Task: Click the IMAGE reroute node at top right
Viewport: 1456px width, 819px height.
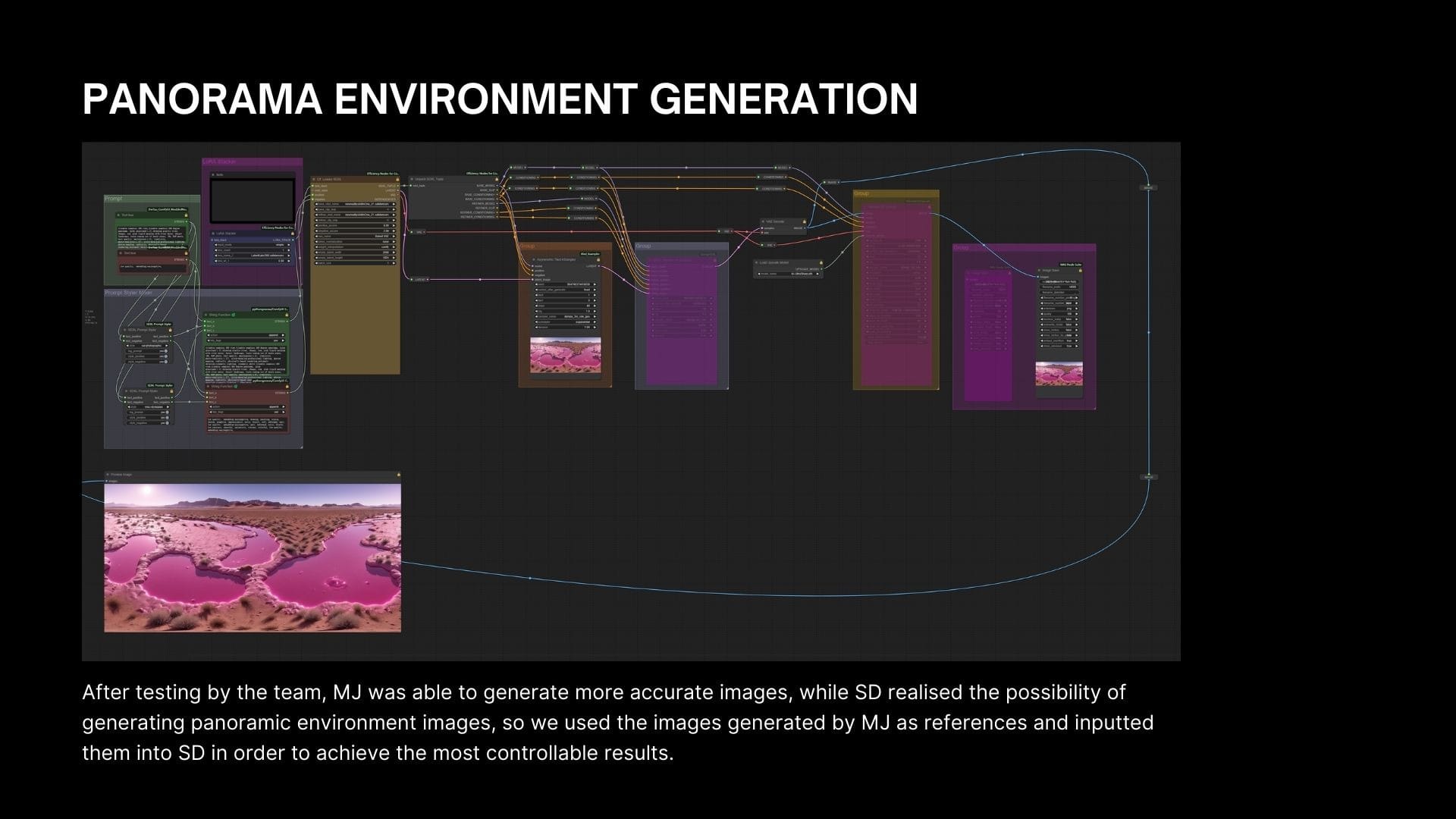Action: click(1148, 188)
